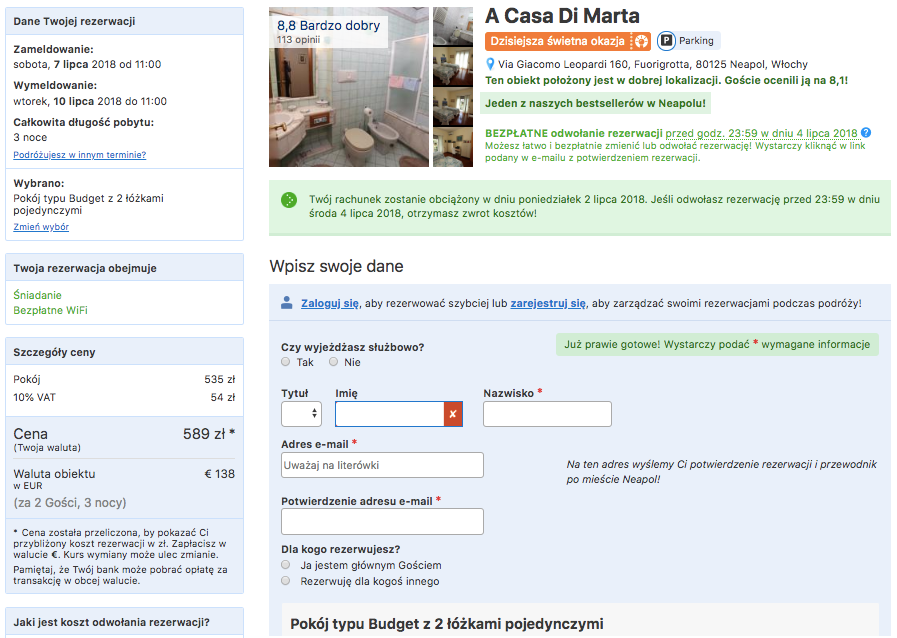The width and height of the screenshot is (897, 638).
Task: Click the location pin icon before address
Action: pyautogui.click(x=490, y=64)
